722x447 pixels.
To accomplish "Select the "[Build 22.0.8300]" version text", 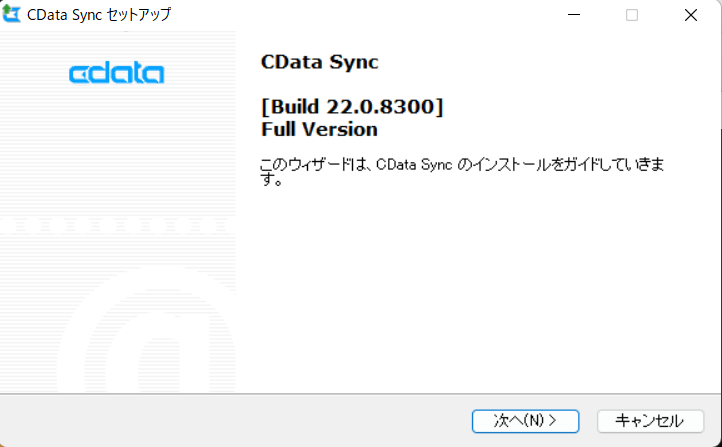I will pos(351,107).
